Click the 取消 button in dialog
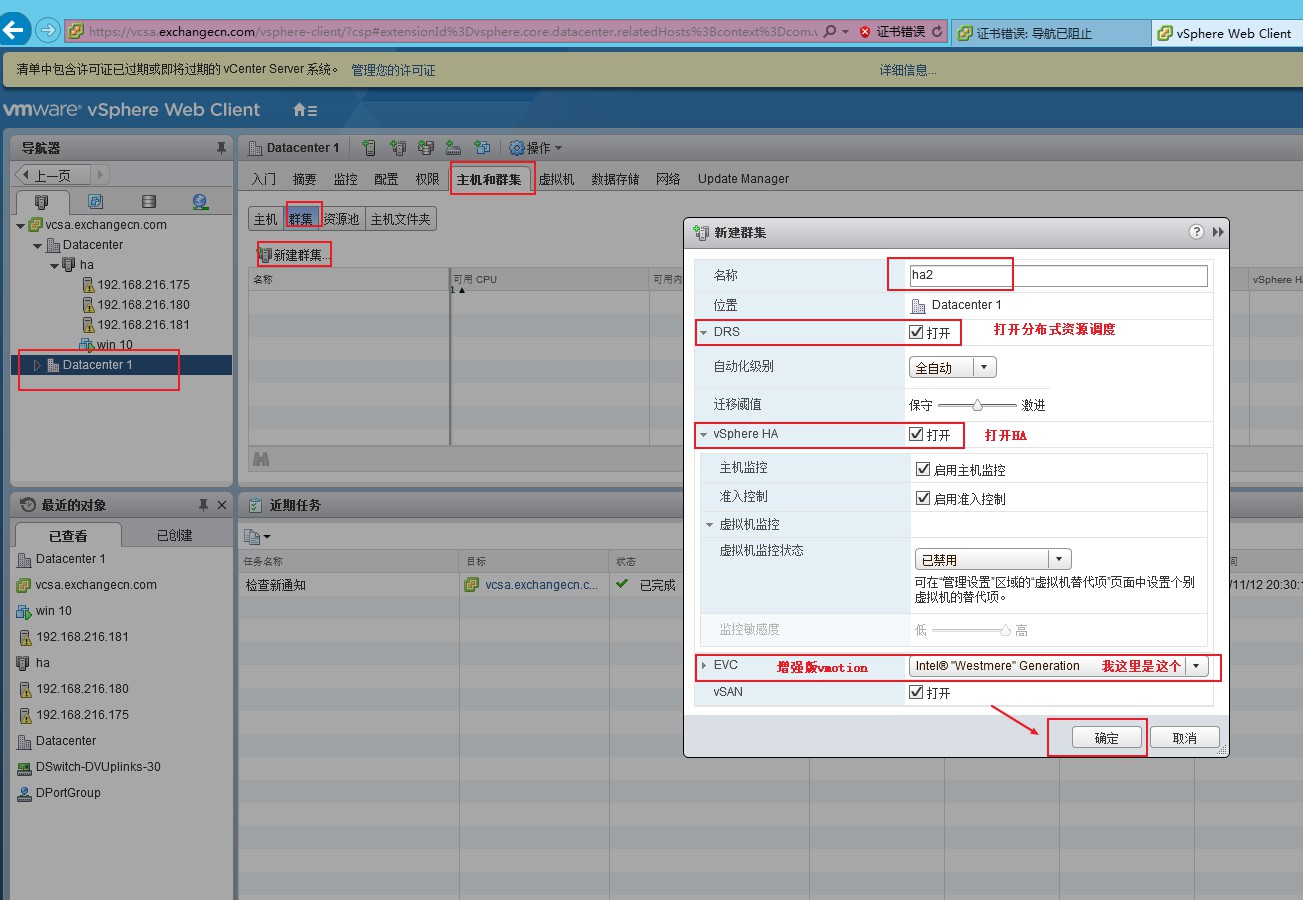Screen dimensions: 1303x900 (1184, 738)
